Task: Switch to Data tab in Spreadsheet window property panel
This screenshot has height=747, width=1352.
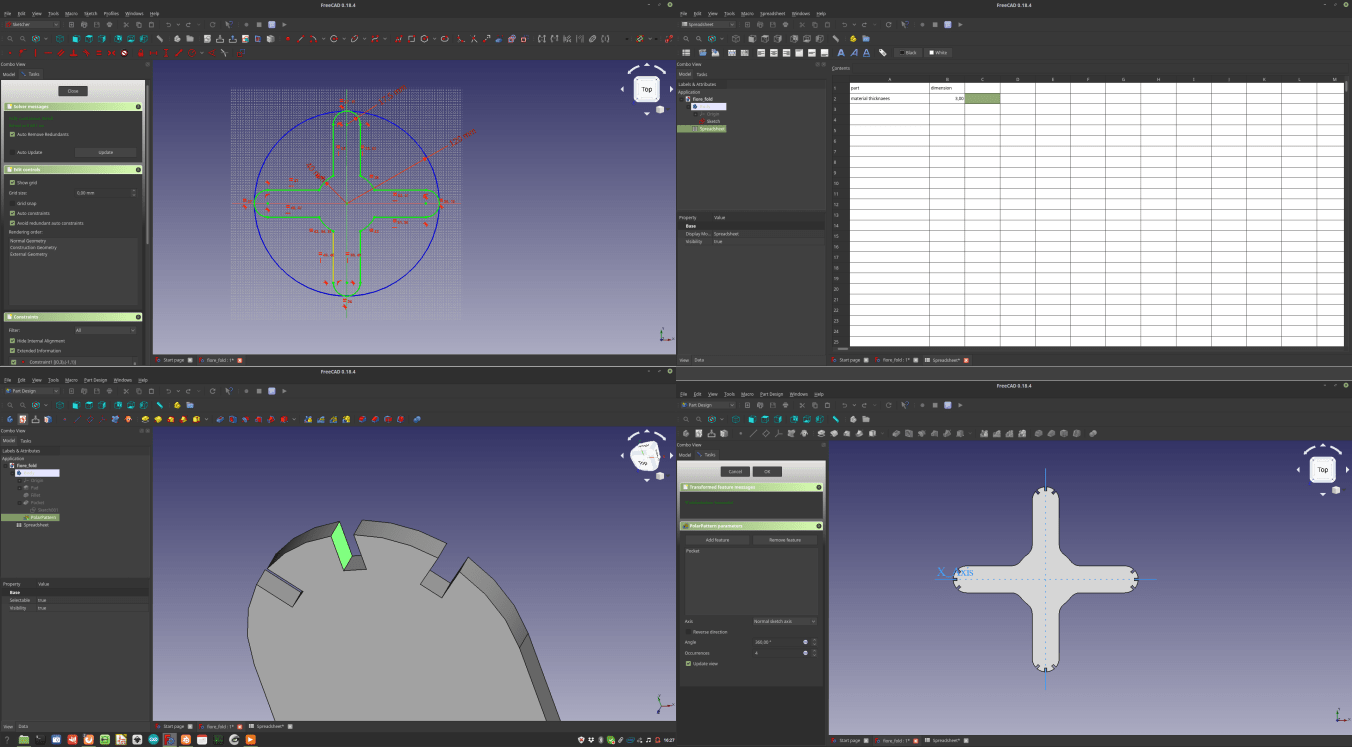Action: click(x=699, y=360)
